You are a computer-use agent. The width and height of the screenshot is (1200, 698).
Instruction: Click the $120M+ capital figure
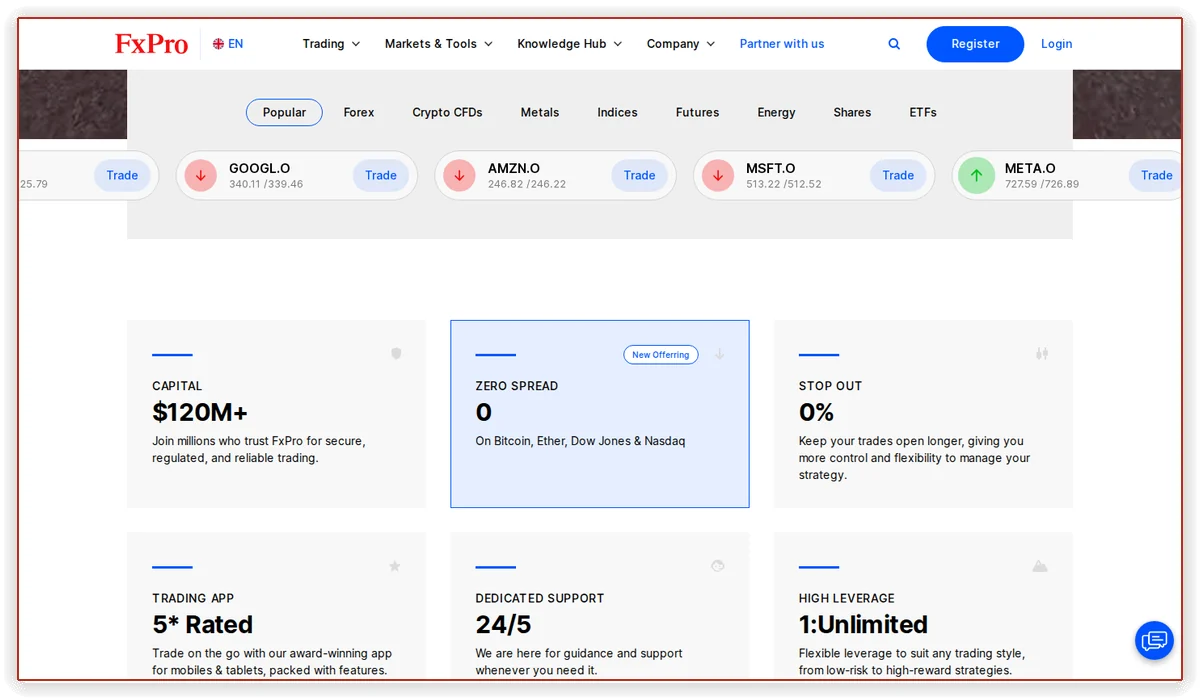click(200, 412)
